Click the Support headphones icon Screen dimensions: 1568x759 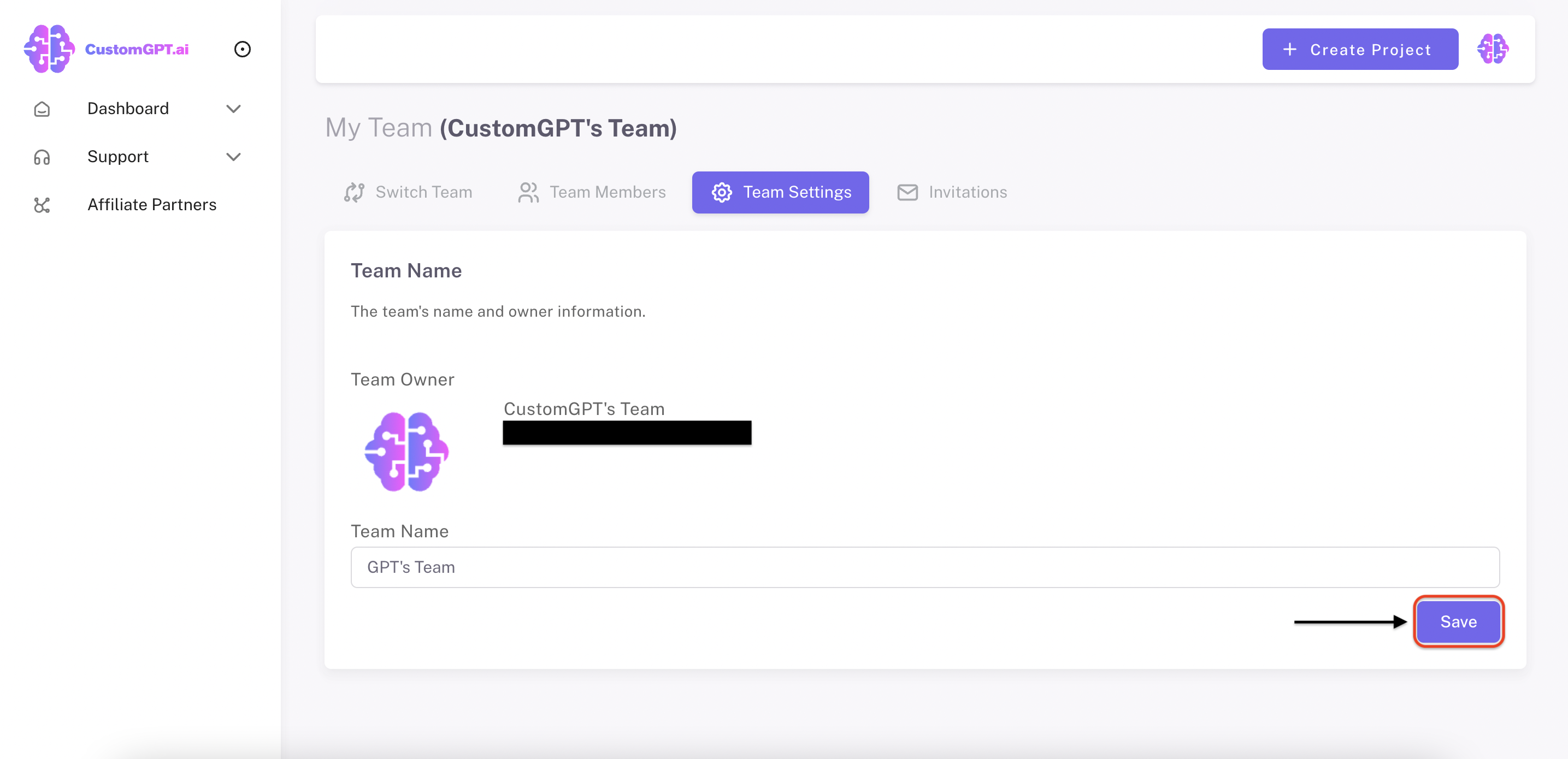tap(42, 157)
